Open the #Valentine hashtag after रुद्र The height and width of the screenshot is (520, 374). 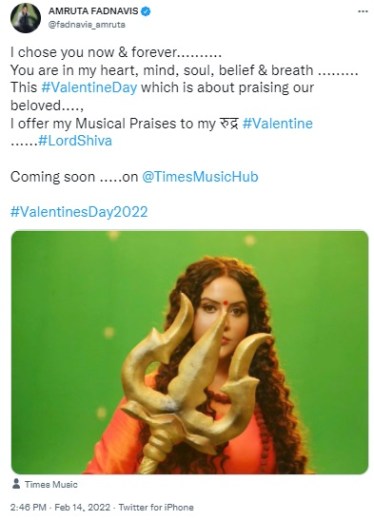[x=277, y=124]
